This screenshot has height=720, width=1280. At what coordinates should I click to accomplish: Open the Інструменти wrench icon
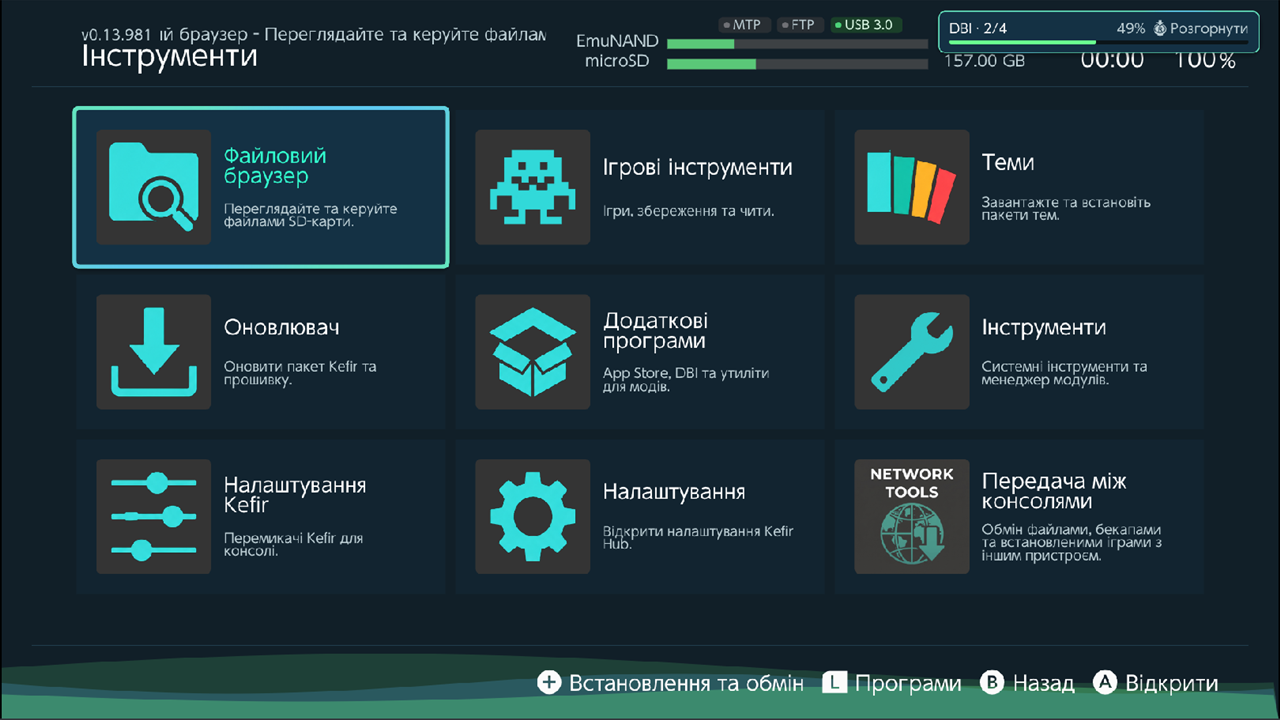tap(912, 352)
